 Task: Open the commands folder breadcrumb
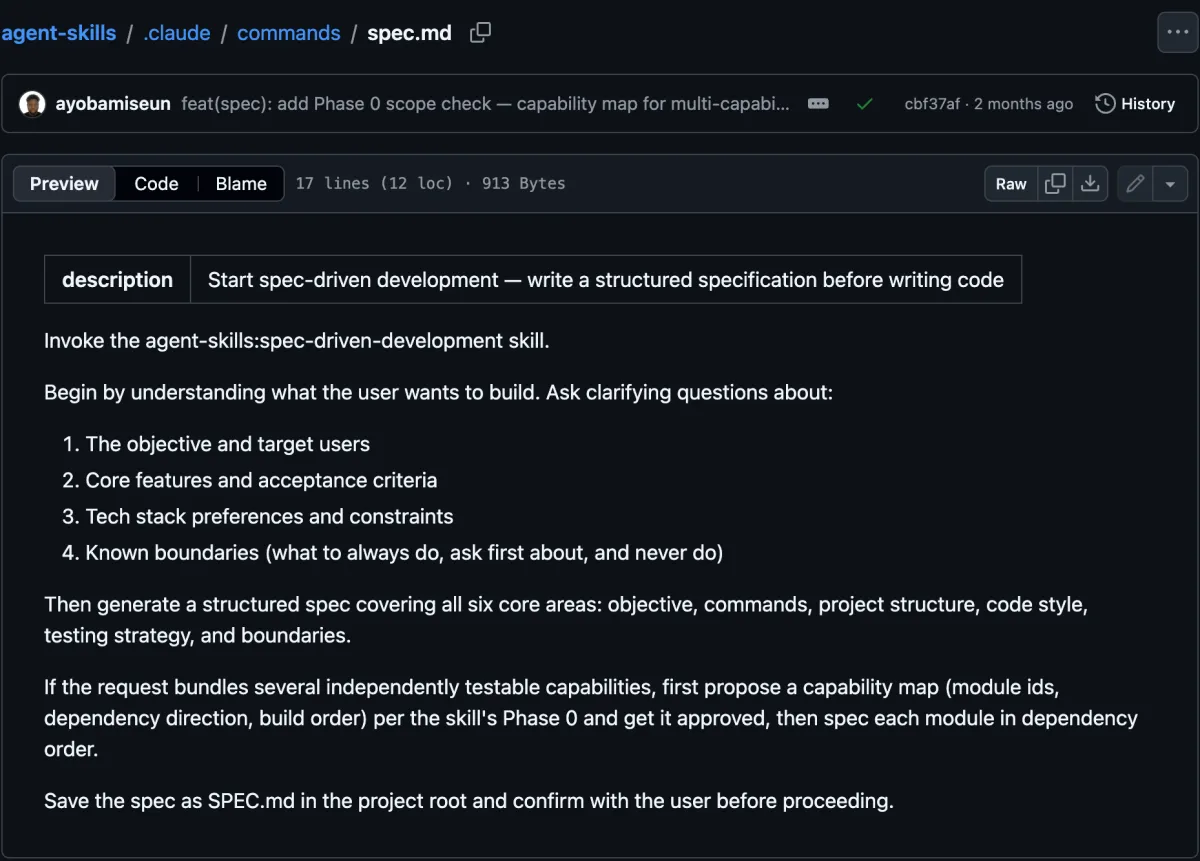tap(289, 33)
